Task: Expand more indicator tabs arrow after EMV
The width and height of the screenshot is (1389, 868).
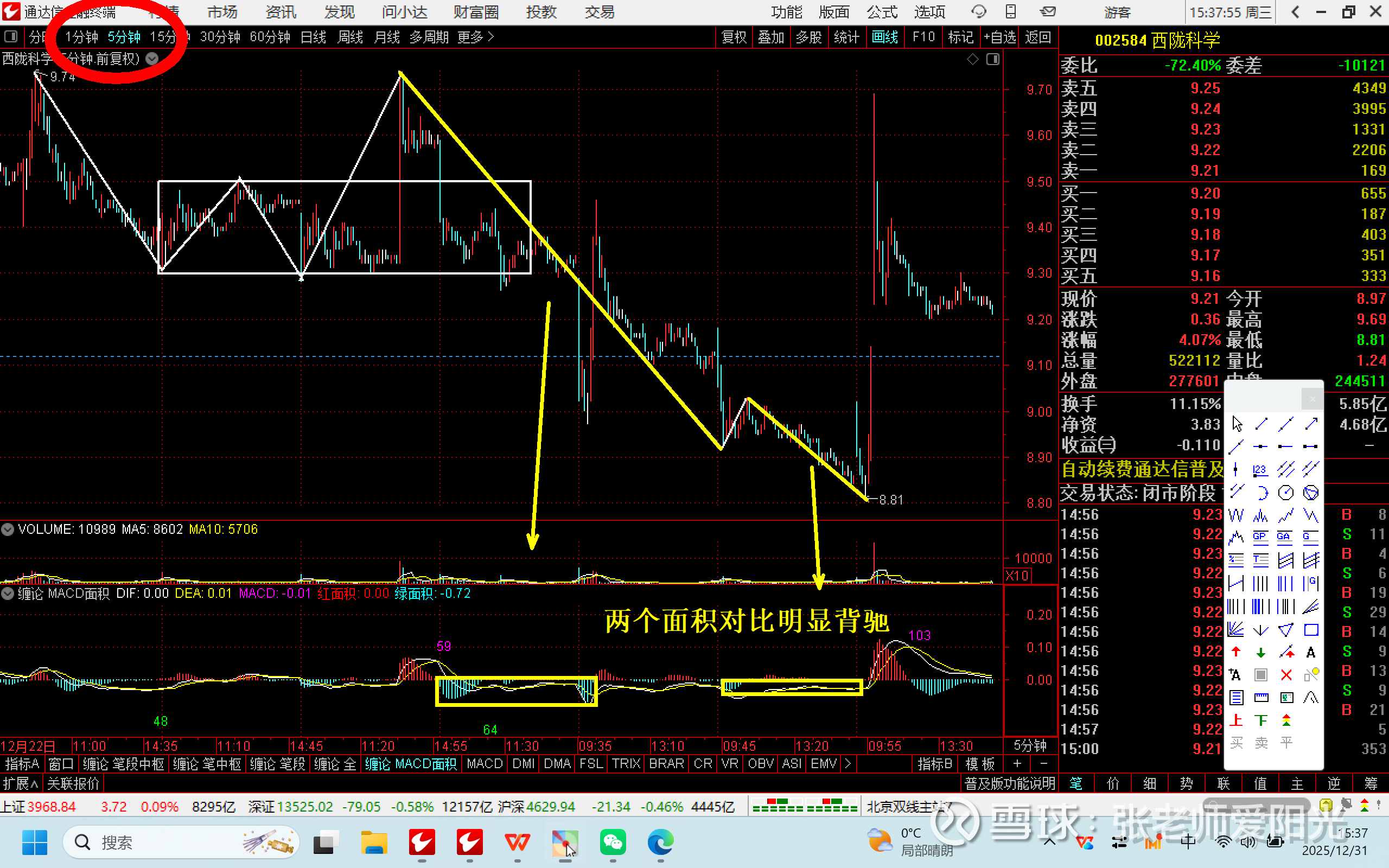Action: coord(848,763)
